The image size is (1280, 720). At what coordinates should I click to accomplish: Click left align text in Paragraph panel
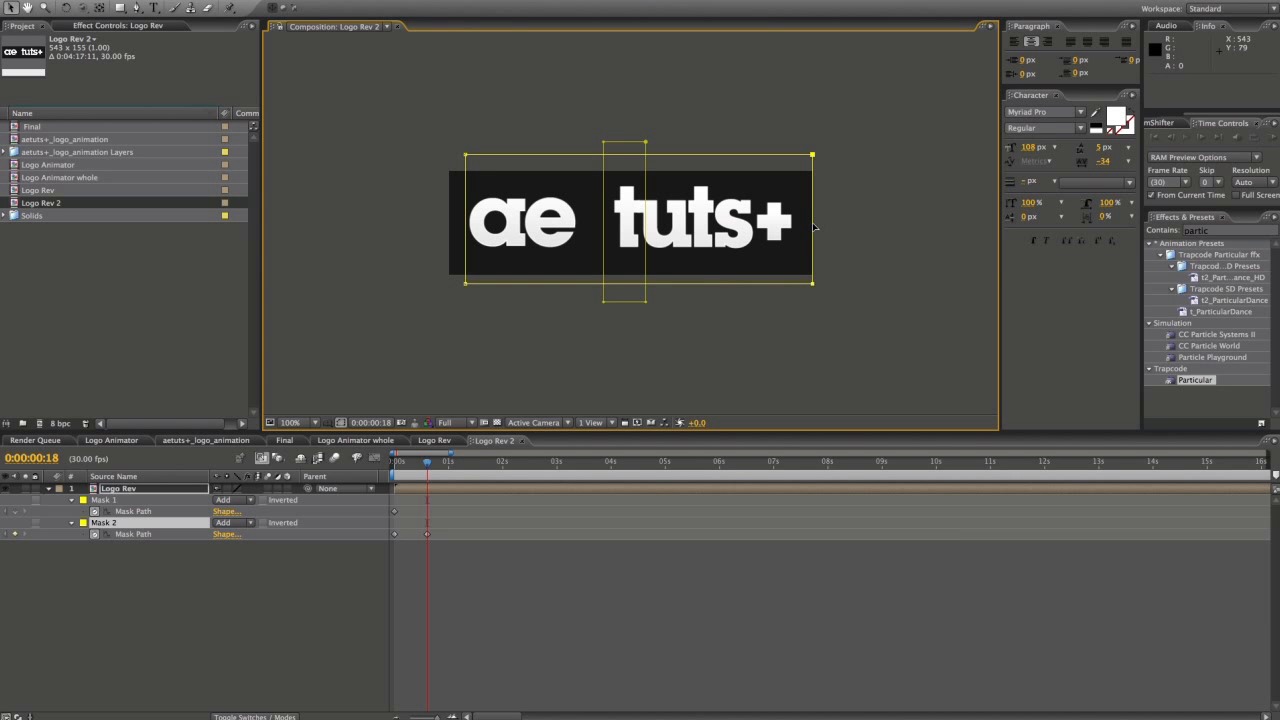[x=1014, y=41]
